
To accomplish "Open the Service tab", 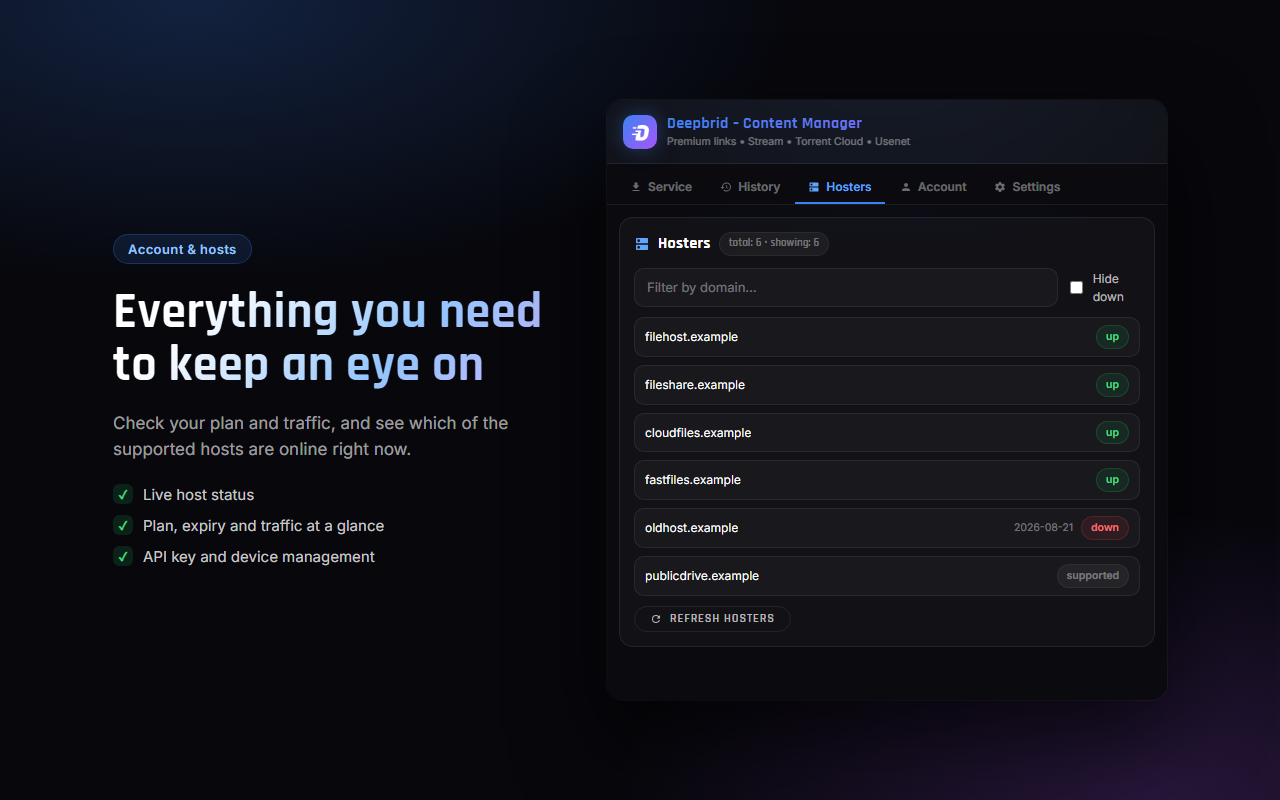I will [x=661, y=187].
